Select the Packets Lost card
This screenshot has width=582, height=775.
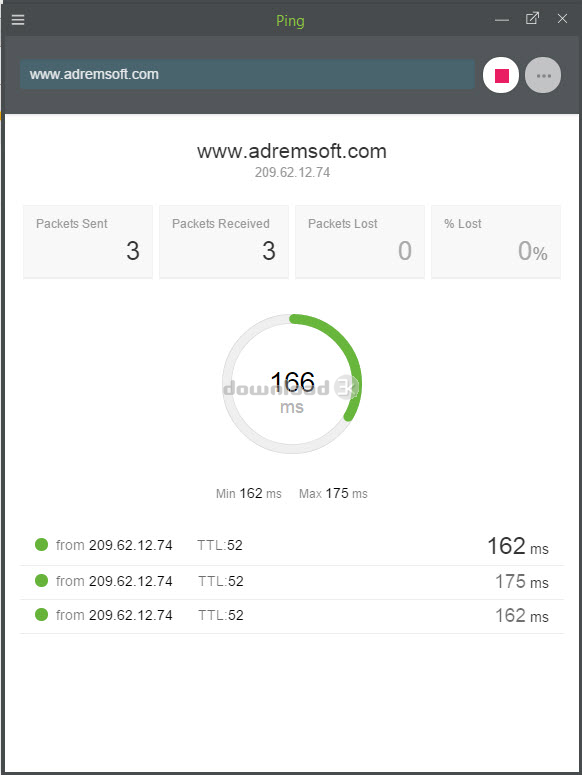[360, 242]
